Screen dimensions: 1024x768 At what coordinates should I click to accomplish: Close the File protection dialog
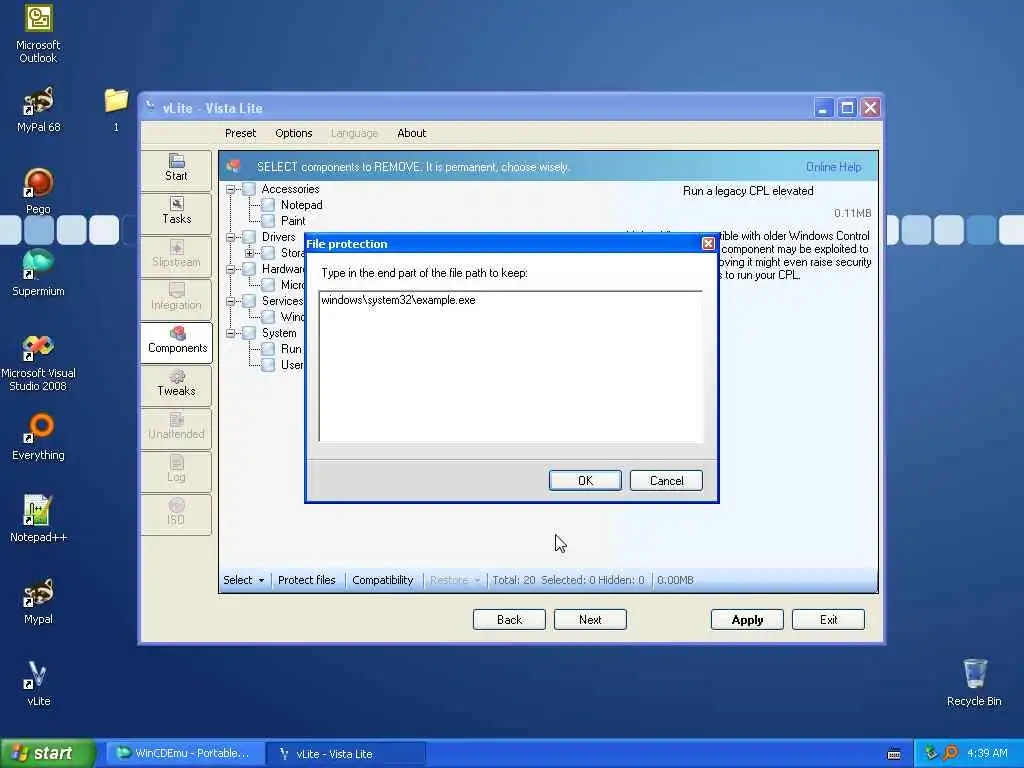(x=708, y=244)
